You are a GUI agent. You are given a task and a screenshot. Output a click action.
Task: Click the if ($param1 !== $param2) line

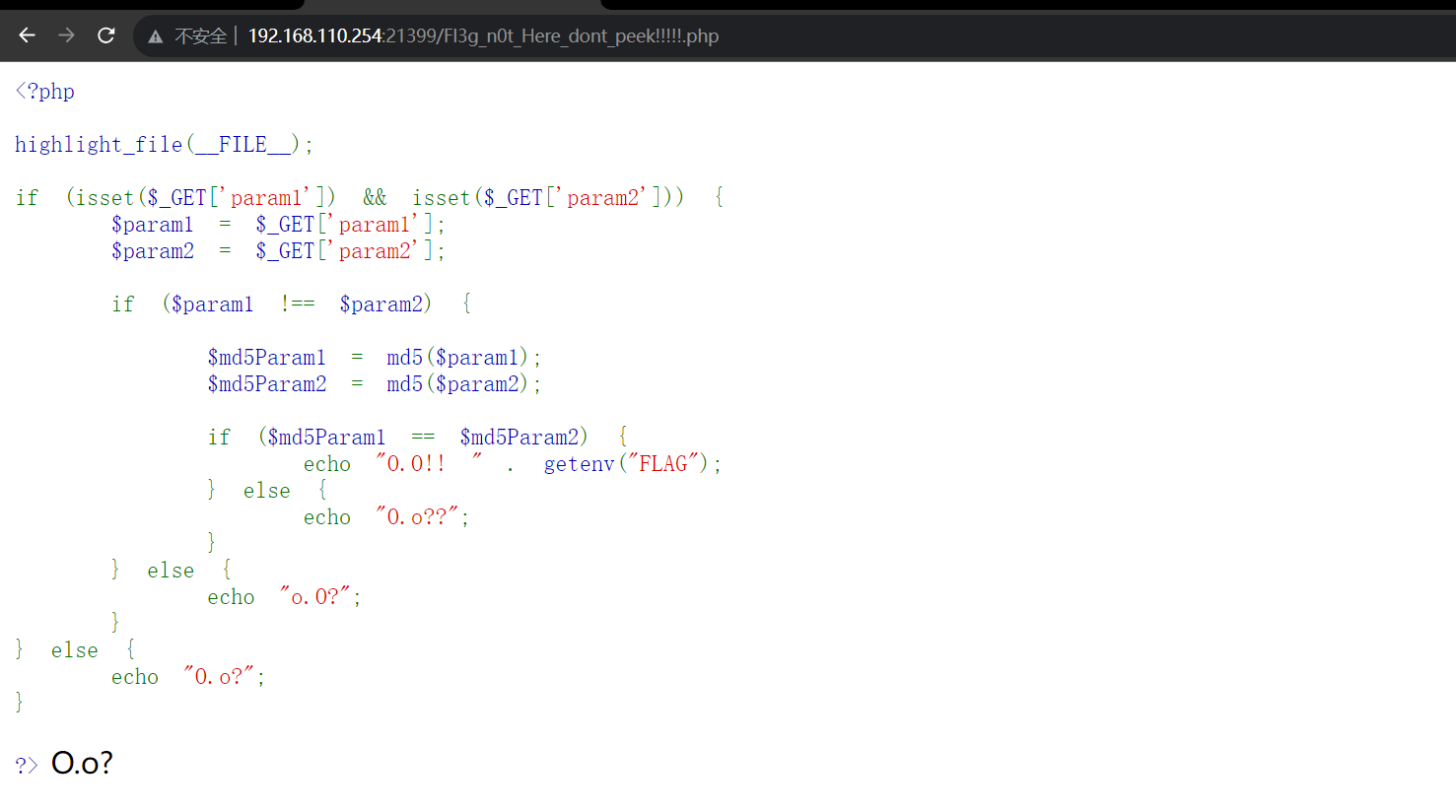click(x=292, y=304)
